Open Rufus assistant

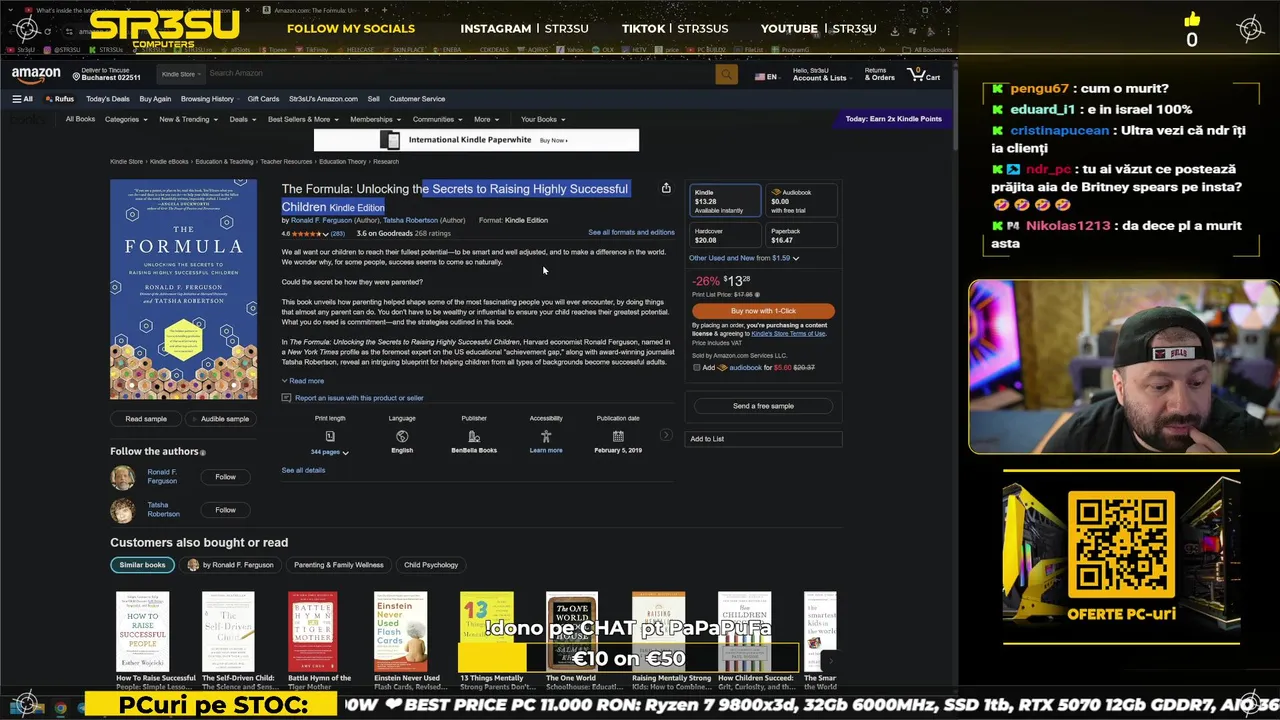click(x=60, y=99)
